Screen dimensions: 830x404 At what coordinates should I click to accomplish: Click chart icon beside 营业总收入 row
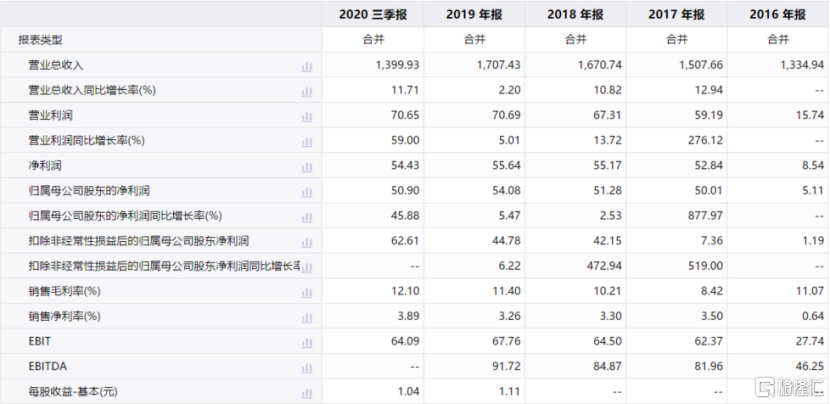[x=307, y=66]
